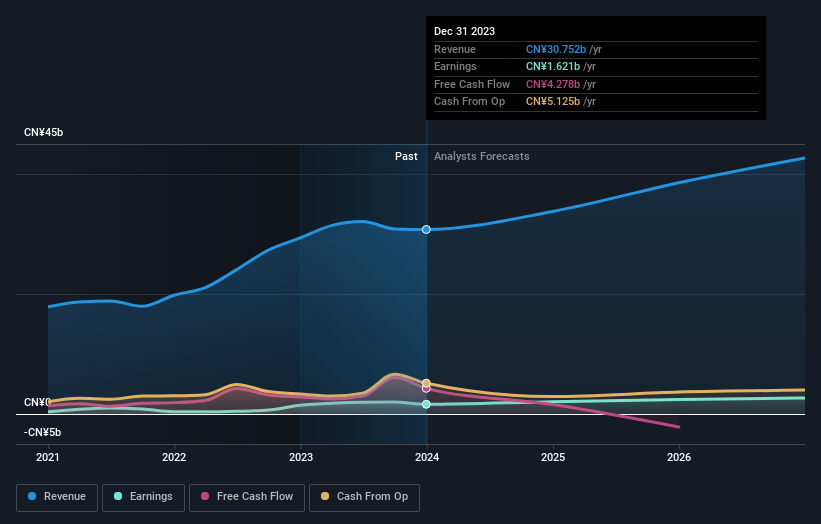821x524 pixels.
Task: Click the CN¥45b y-axis label
Action: point(43,132)
